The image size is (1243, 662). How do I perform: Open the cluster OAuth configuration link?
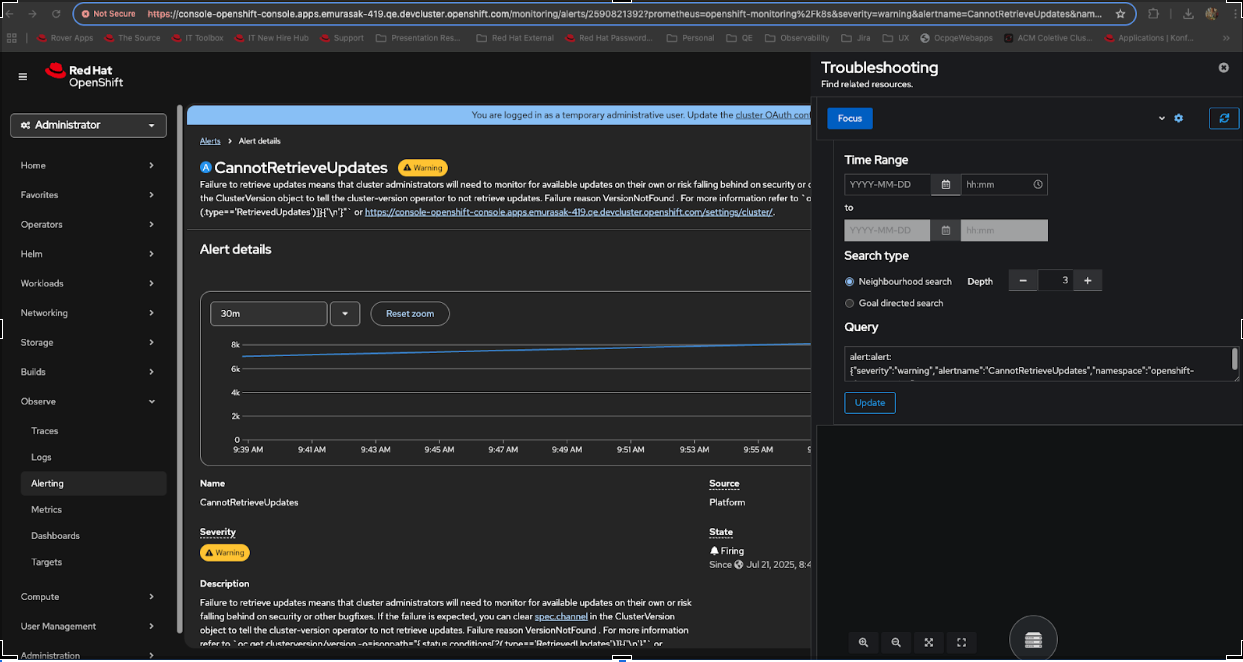(x=772, y=115)
